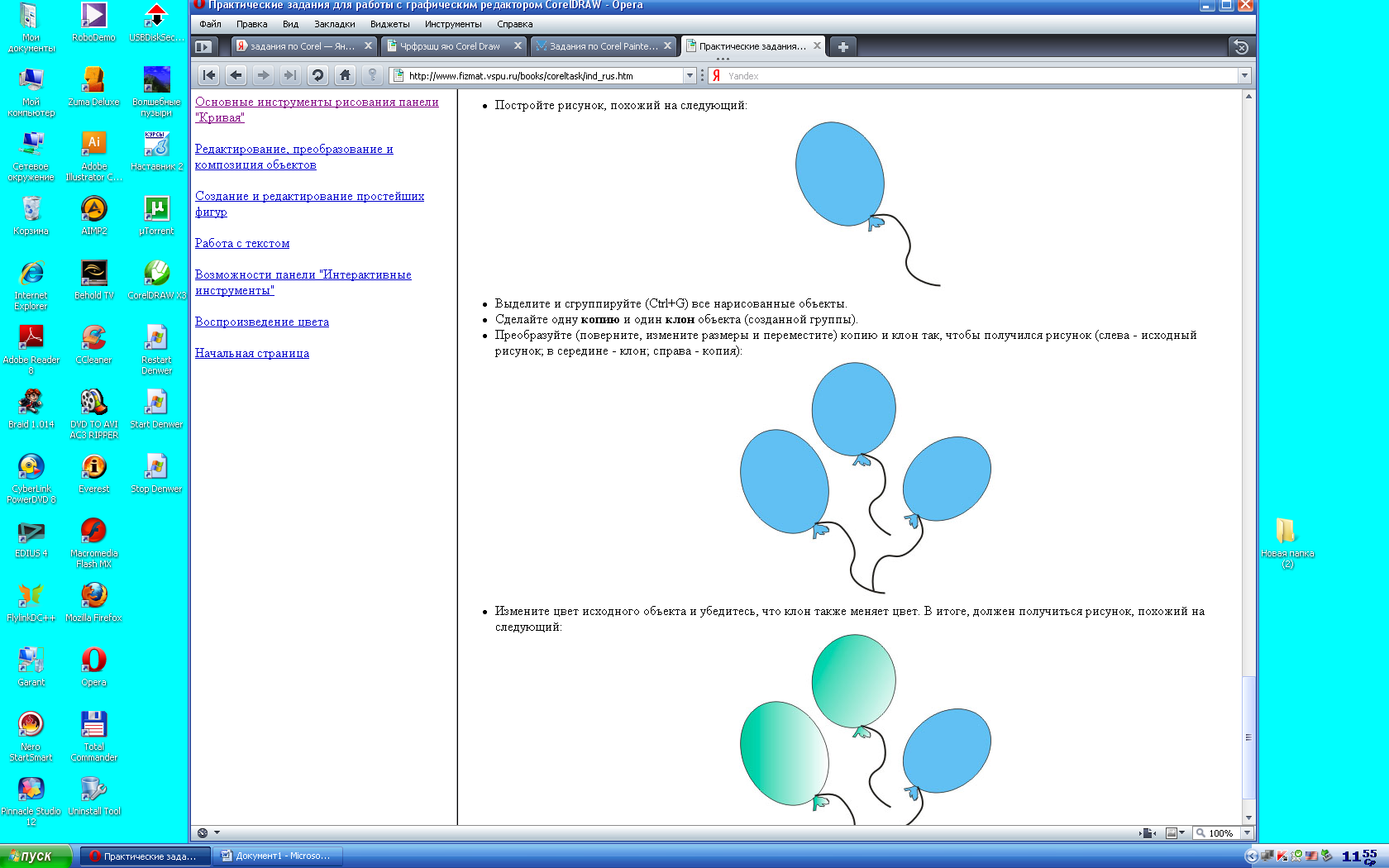This screenshot has height=868, width=1389.
Task: Open the Файл menu
Action: 210,24
